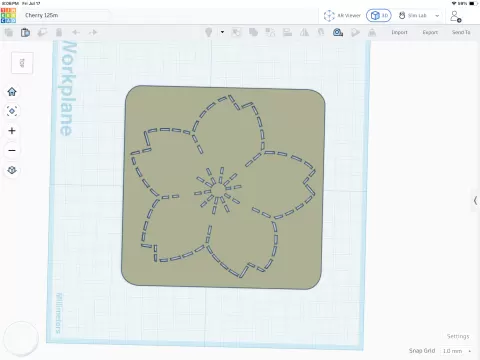Zoom out with the minus button
The width and height of the screenshot is (480, 360).
12,150
